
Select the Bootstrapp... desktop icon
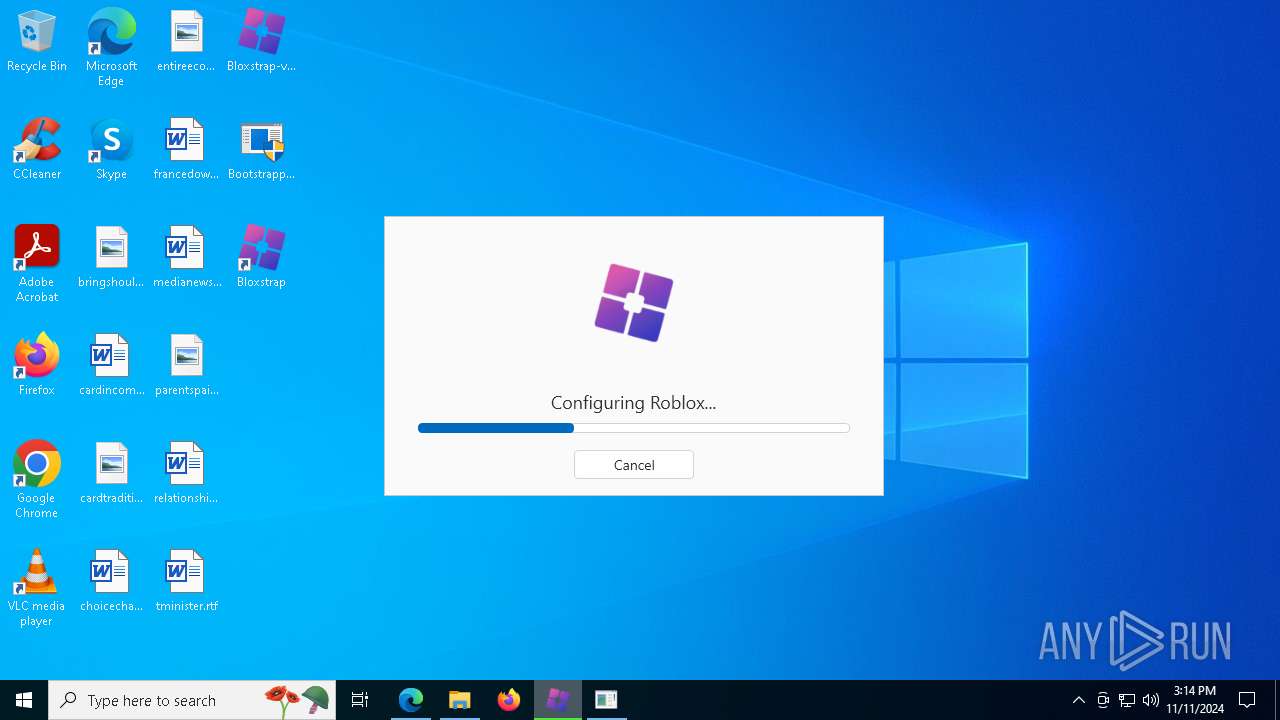261,149
